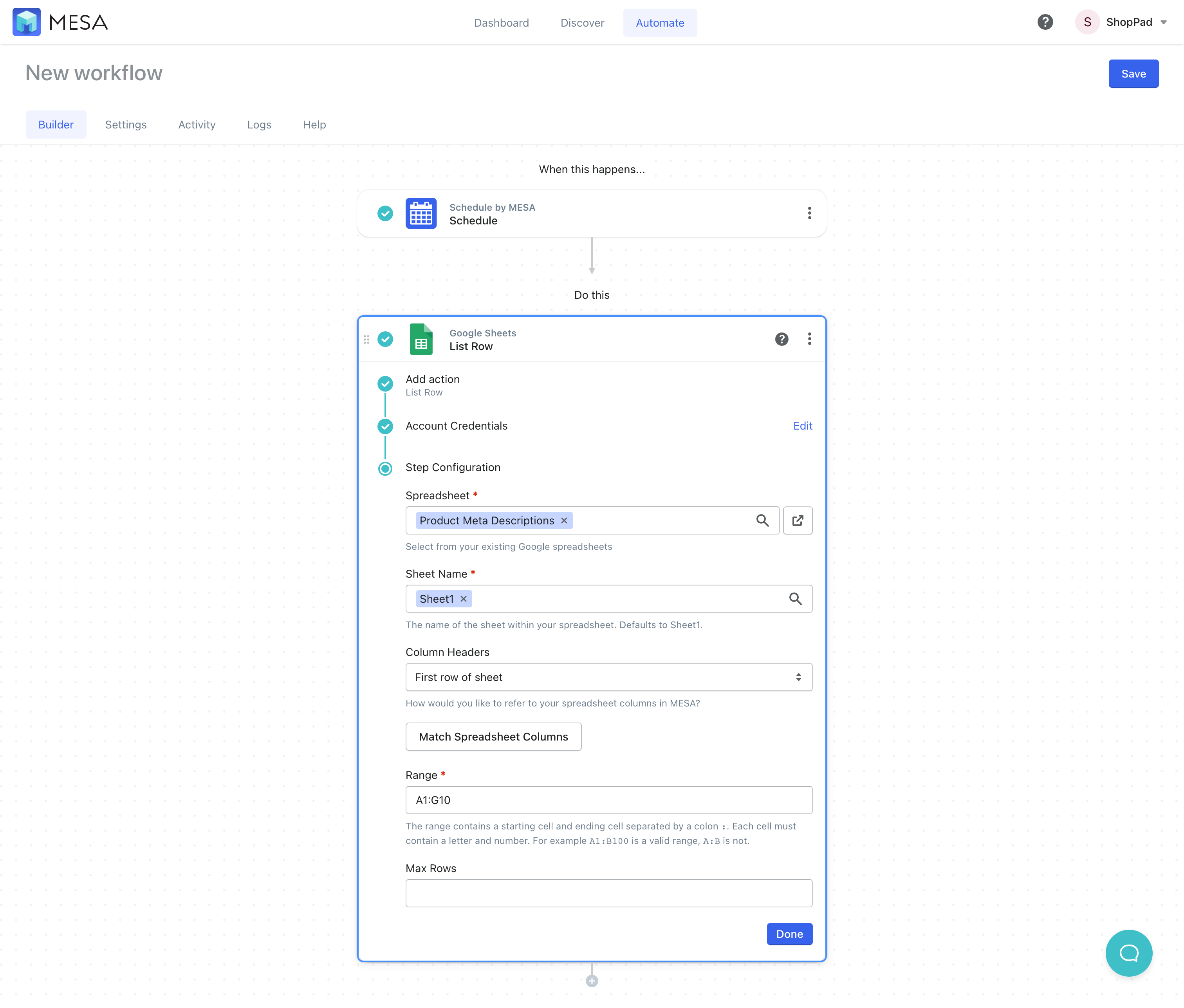This screenshot has width=1184, height=1008.
Task: Switch to the Help tab
Action: (x=314, y=125)
